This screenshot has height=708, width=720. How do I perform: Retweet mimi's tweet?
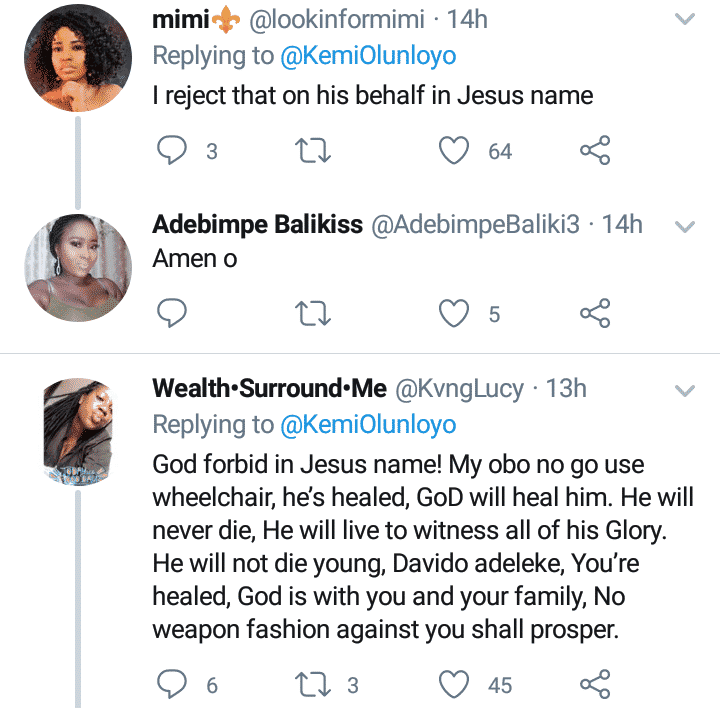click(315, 151)
